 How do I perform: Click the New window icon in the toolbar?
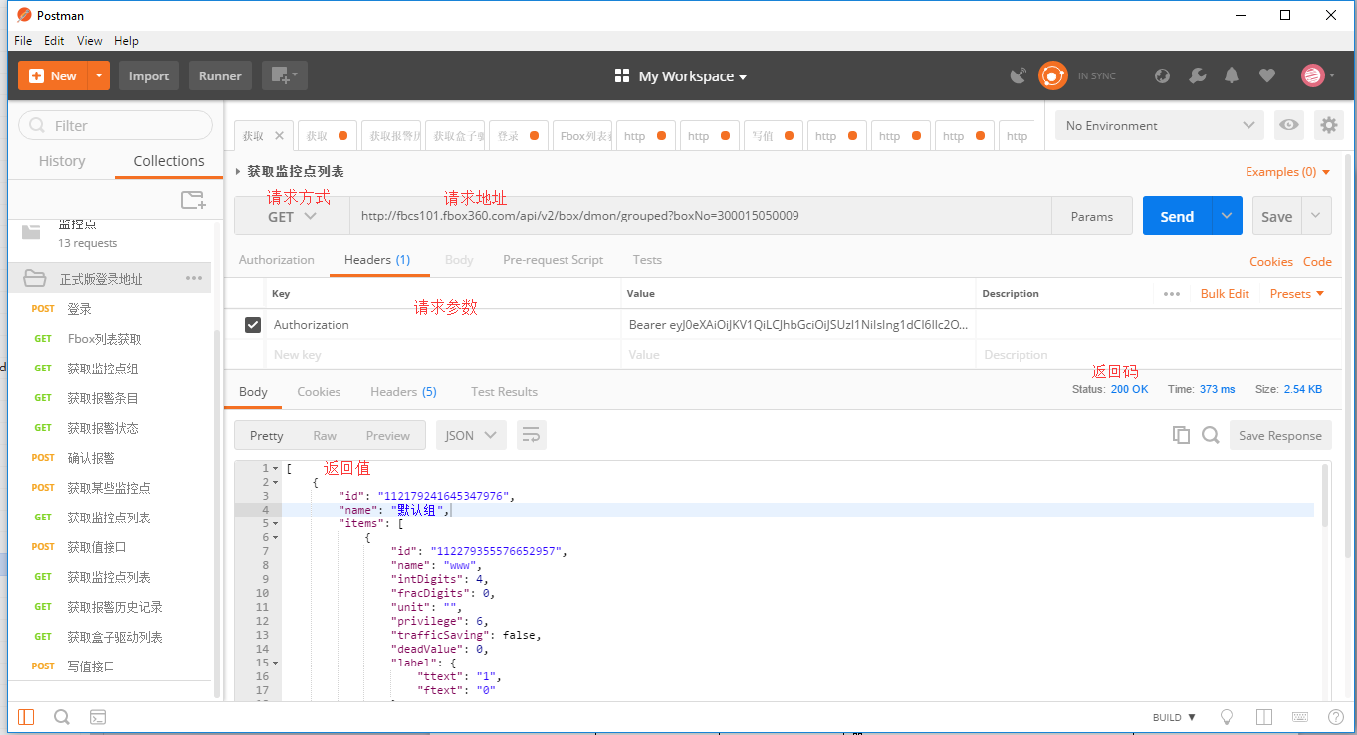(x=285, y=76)
